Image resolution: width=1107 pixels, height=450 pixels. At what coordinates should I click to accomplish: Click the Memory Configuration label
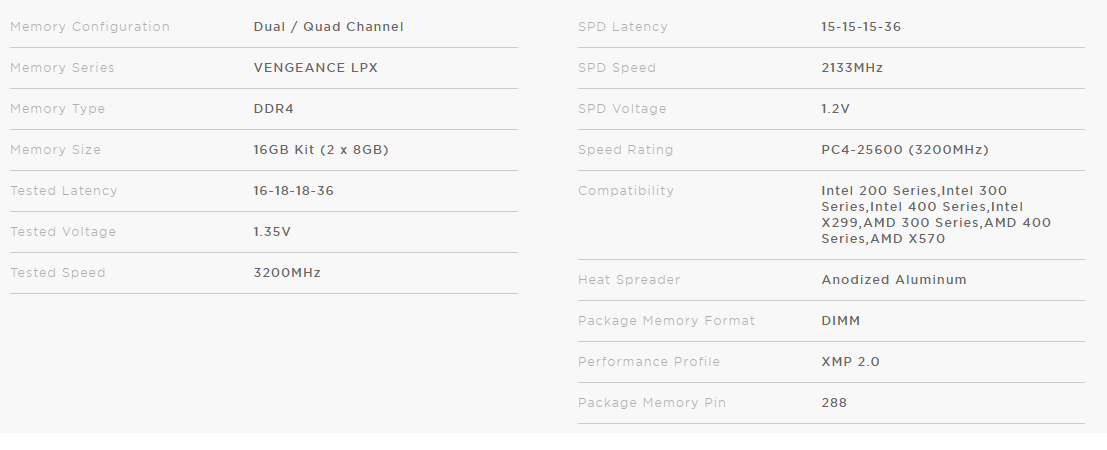coord(90,27)
